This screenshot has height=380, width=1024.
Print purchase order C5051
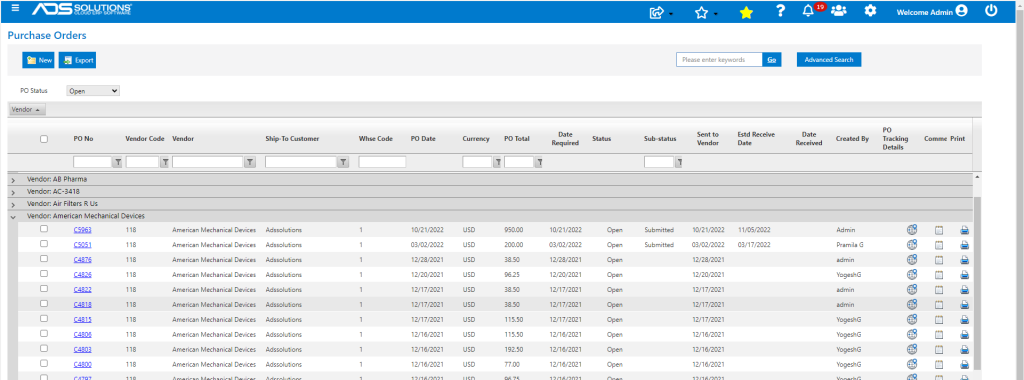click(965, 245)
